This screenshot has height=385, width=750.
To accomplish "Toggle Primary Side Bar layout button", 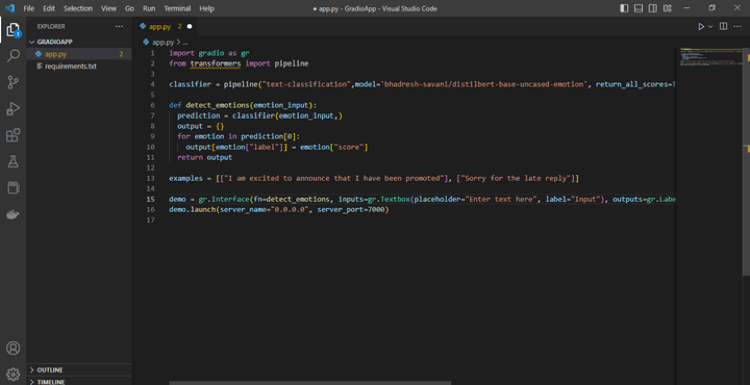I will click(624, 8).
